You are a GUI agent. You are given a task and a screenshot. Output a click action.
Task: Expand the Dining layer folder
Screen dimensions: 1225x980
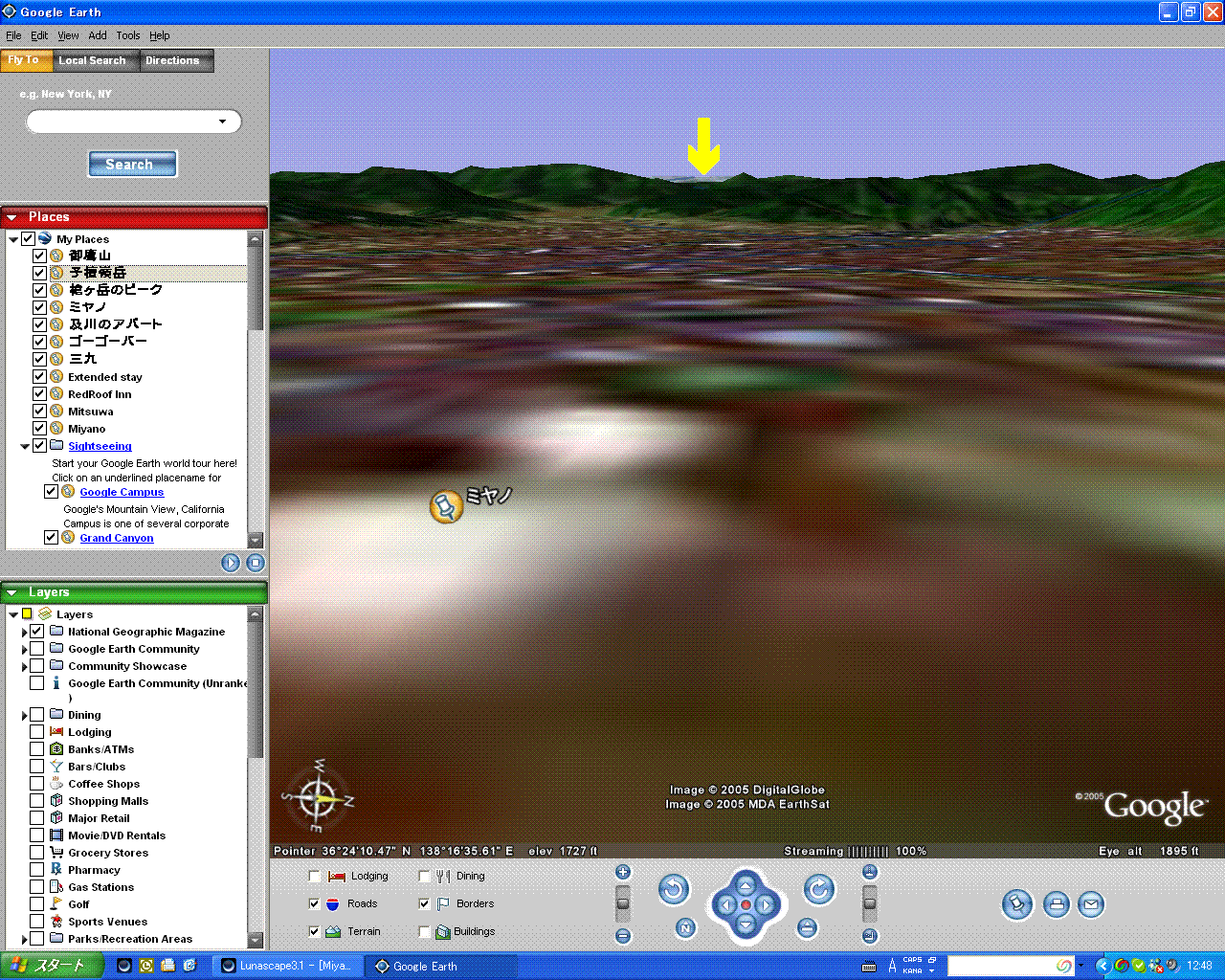tap(25, 715)
